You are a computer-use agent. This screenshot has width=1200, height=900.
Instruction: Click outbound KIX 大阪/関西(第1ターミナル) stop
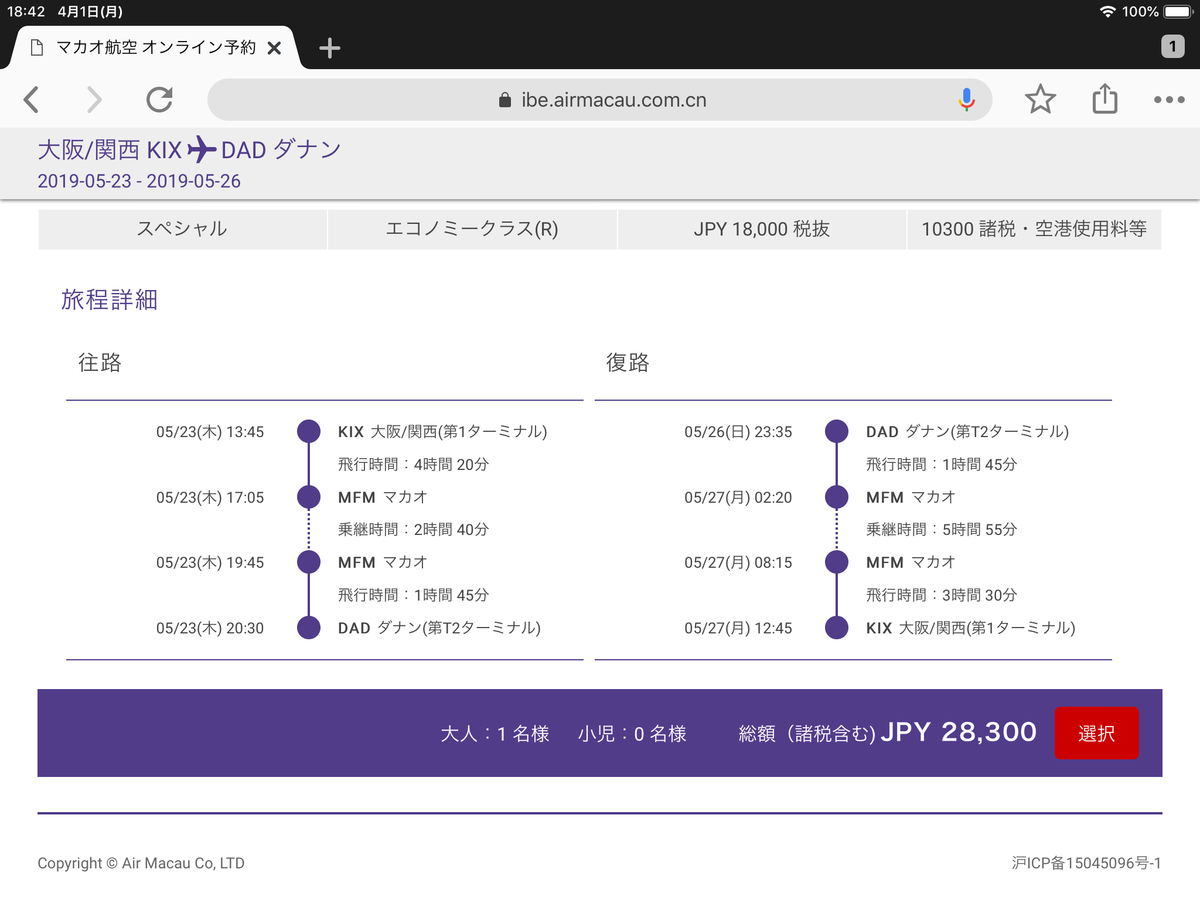(443, 432)
